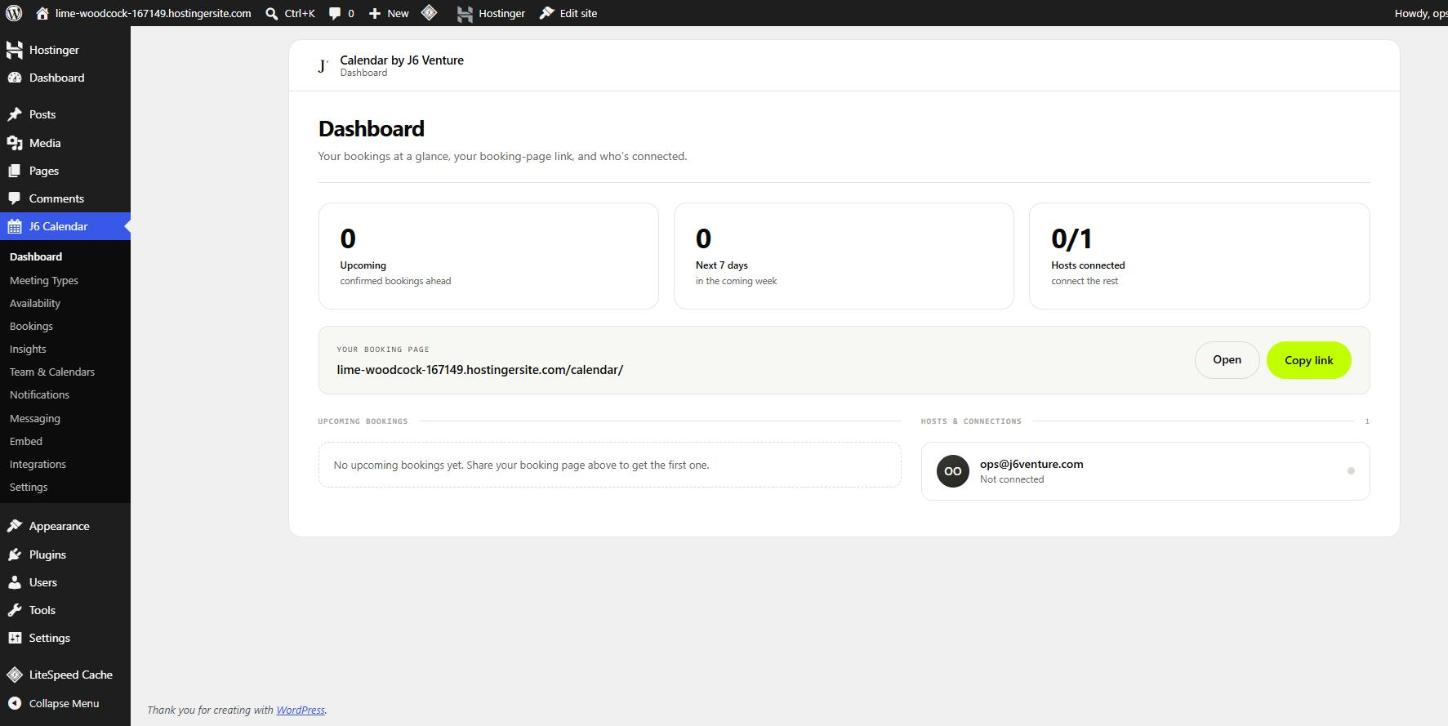Open Pages icon in sidebar
The height and width of the screenshot is (726, 1448).
pyautogui.click(x=15, y=171)
